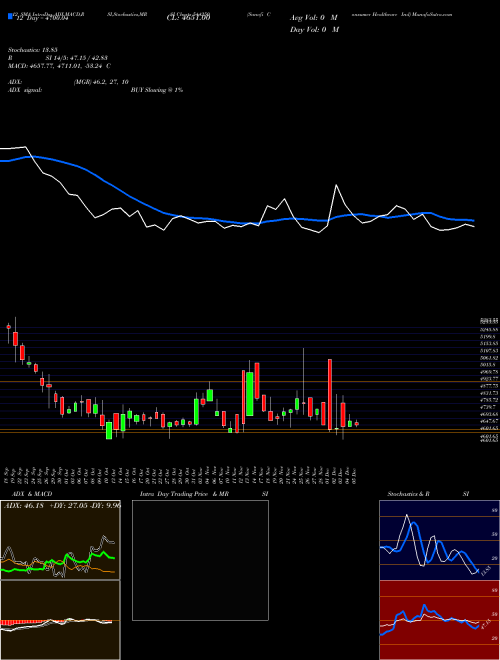Open the empty intraday trading price panel
This screenshot has width=500, height=660.
pos(200,560)
